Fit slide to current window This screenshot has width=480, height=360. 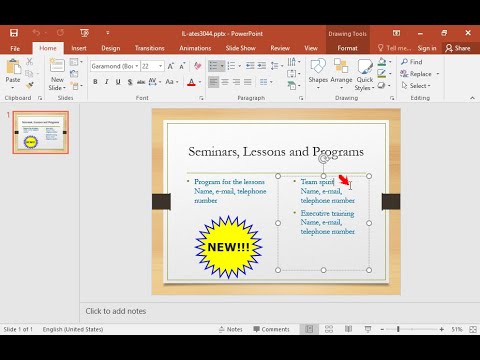tap(473, 329)
